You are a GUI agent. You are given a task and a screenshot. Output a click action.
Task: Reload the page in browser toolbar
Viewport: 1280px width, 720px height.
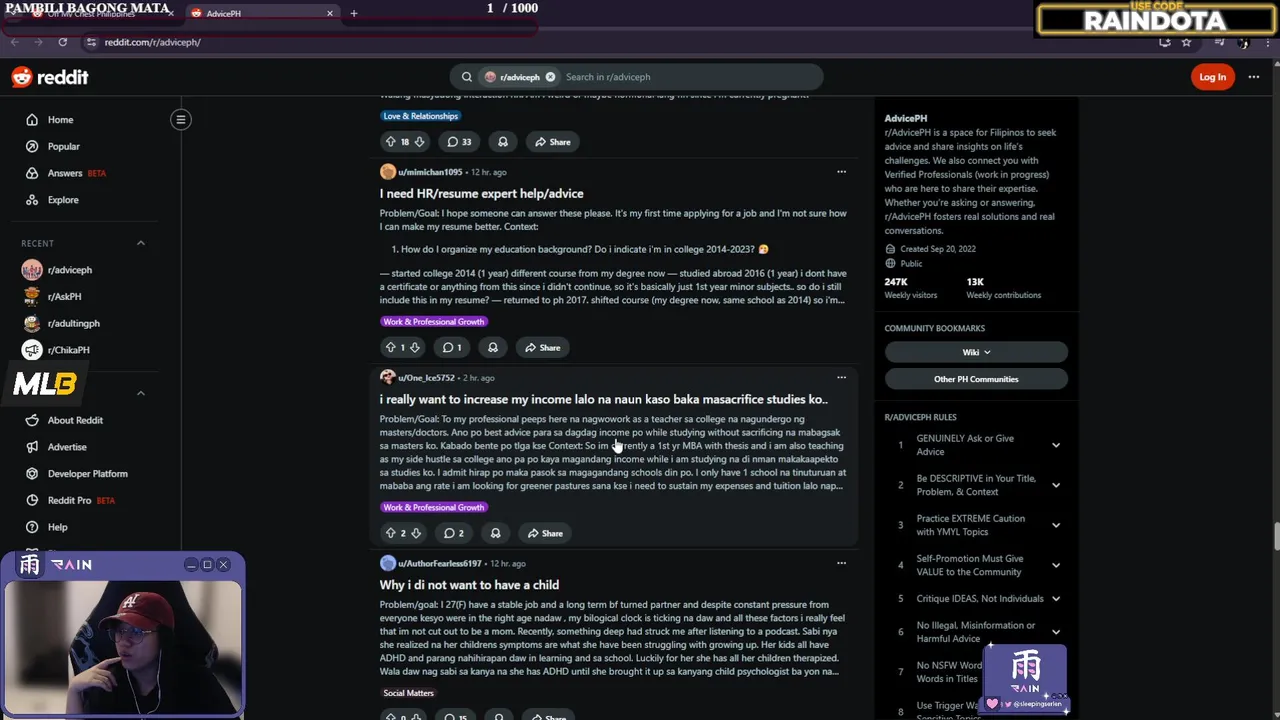coord(62,42)
